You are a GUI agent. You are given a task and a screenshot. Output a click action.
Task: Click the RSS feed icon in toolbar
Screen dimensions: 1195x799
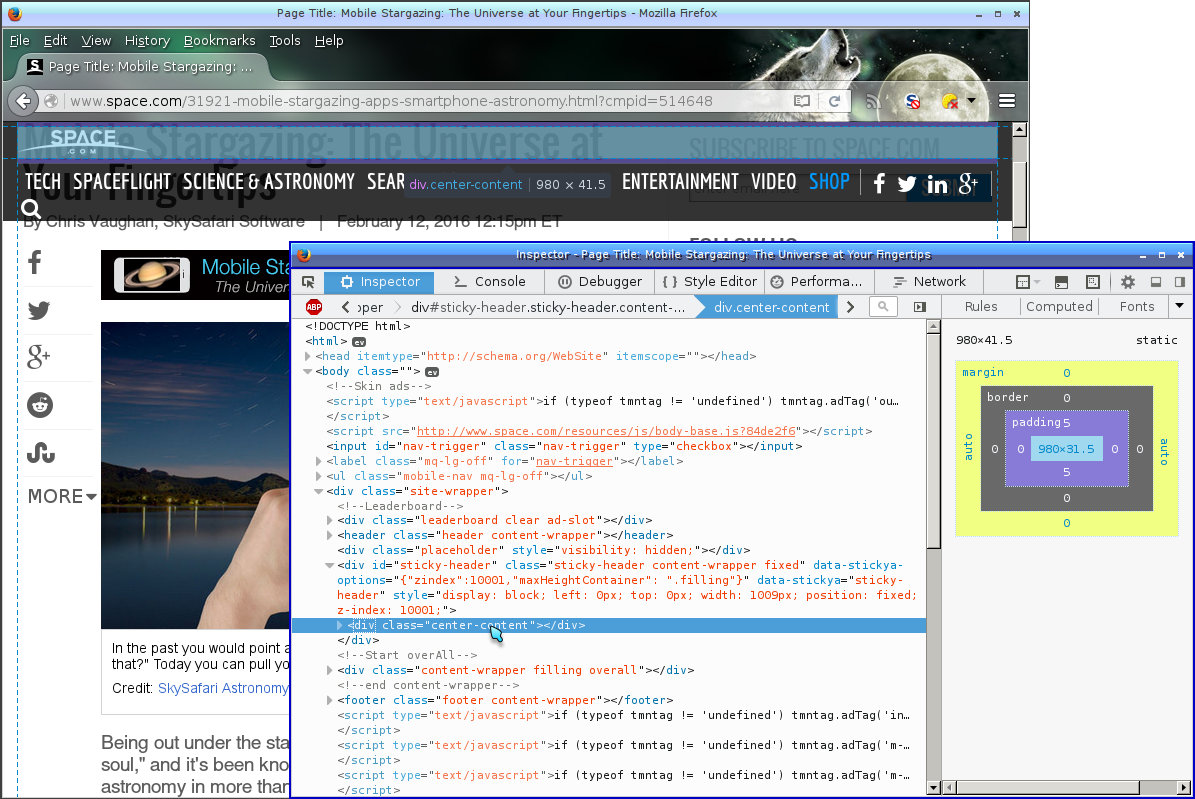click(873, 101)
